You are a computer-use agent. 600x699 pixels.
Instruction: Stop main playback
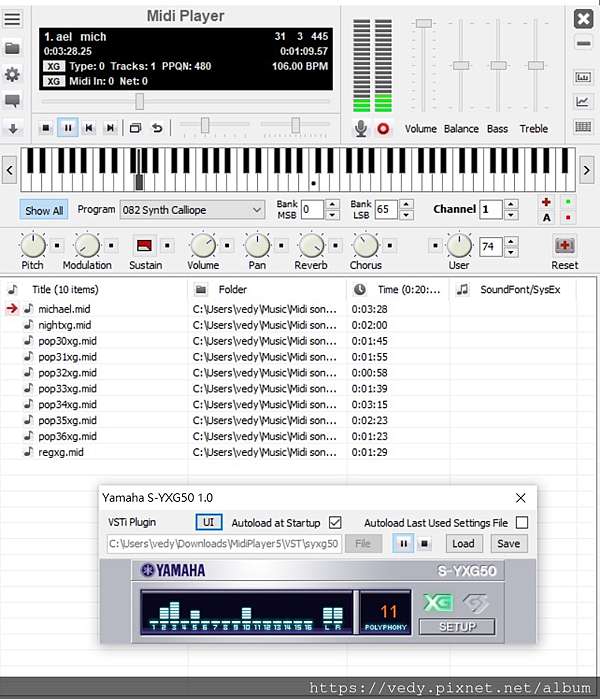click(45, 128)
